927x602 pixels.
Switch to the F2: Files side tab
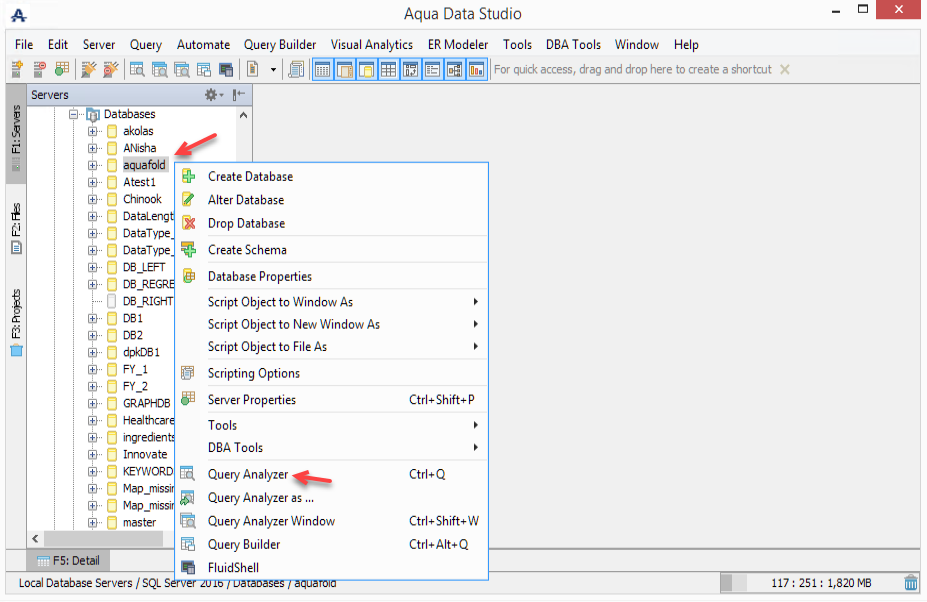coord(16,228)
